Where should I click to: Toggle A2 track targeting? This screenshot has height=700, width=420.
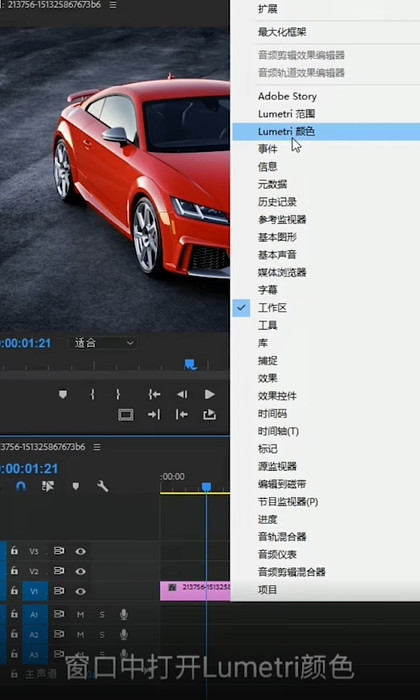pos(35,634)
